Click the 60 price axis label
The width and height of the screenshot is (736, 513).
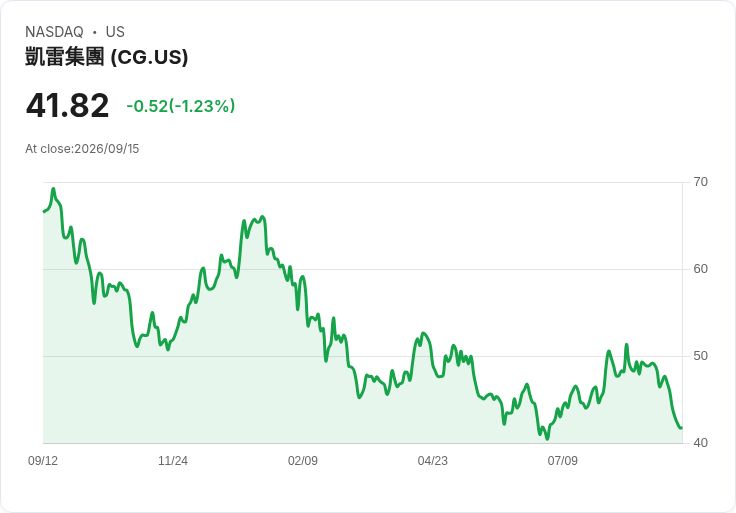[x=700, y=269]
